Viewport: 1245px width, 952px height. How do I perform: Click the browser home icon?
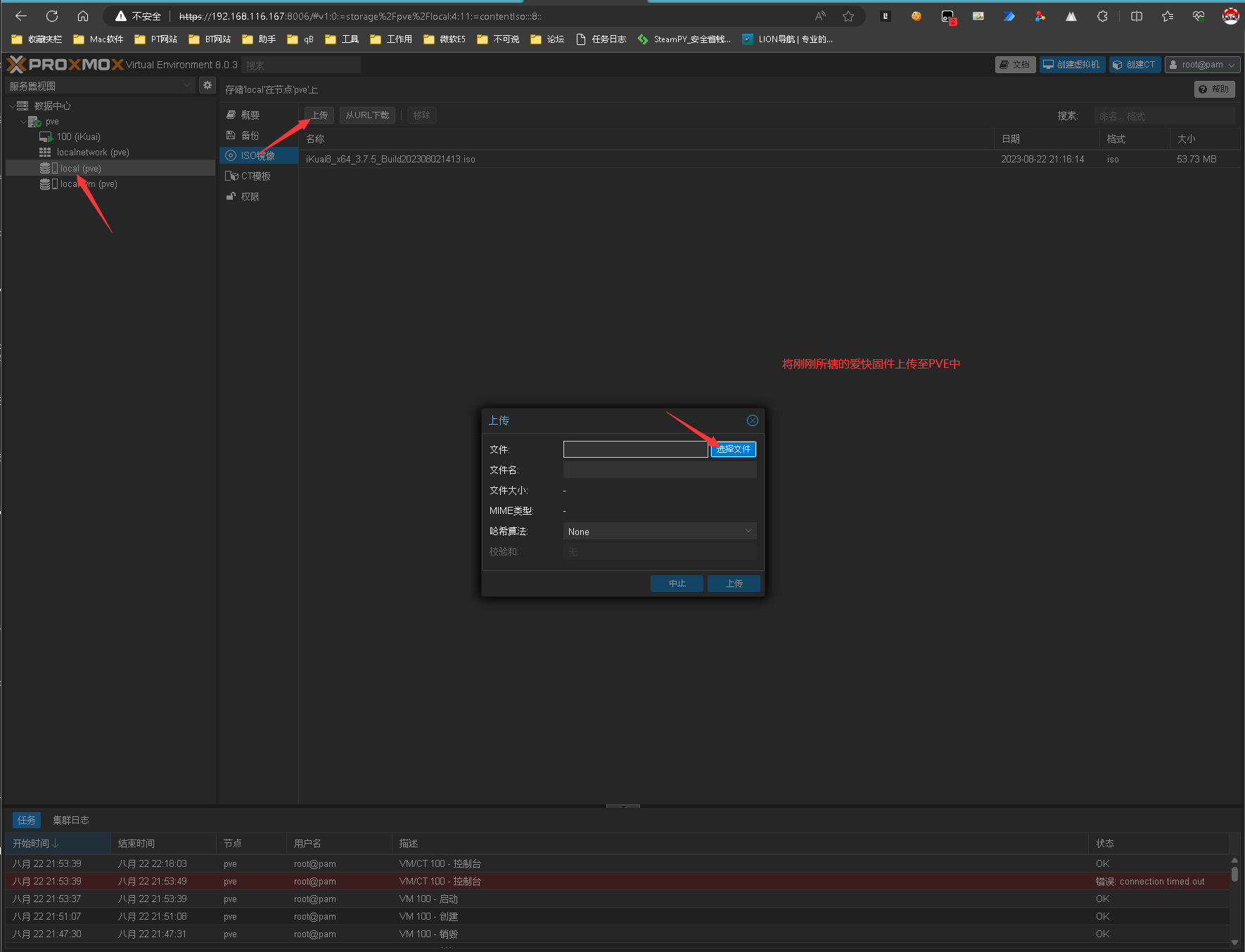coord(83,16)
